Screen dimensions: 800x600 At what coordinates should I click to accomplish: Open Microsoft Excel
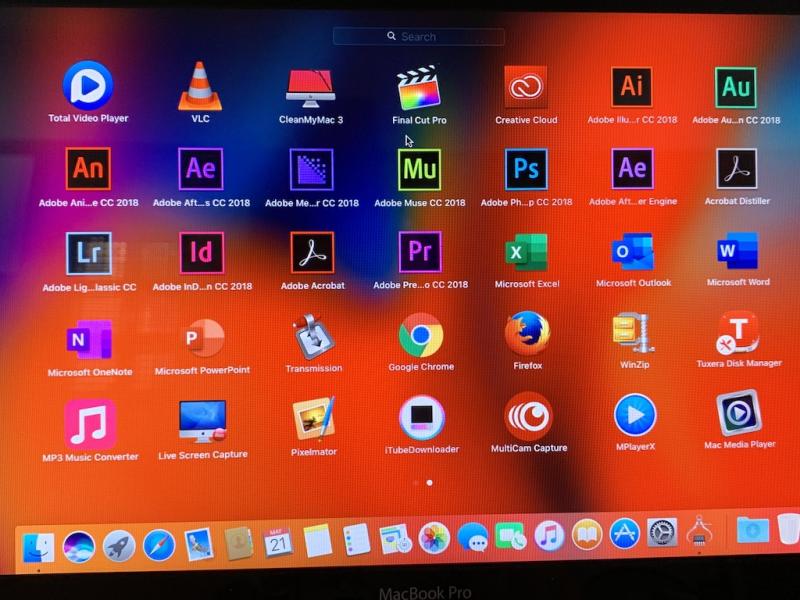pyautogui.click(x=526, y=252)
